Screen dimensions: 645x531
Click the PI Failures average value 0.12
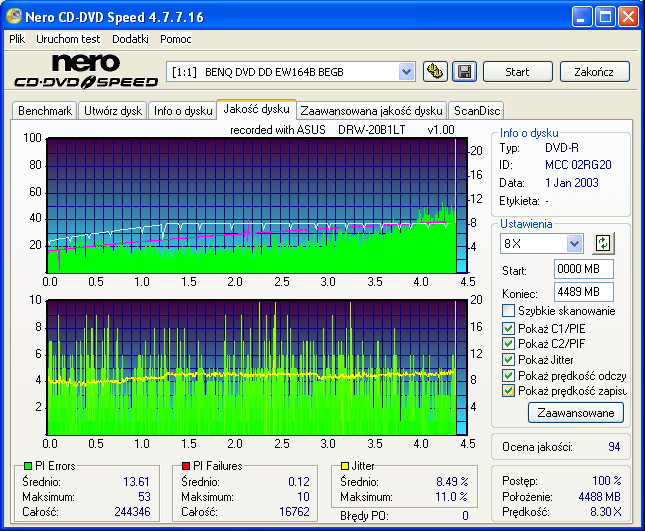click(299, 481)
